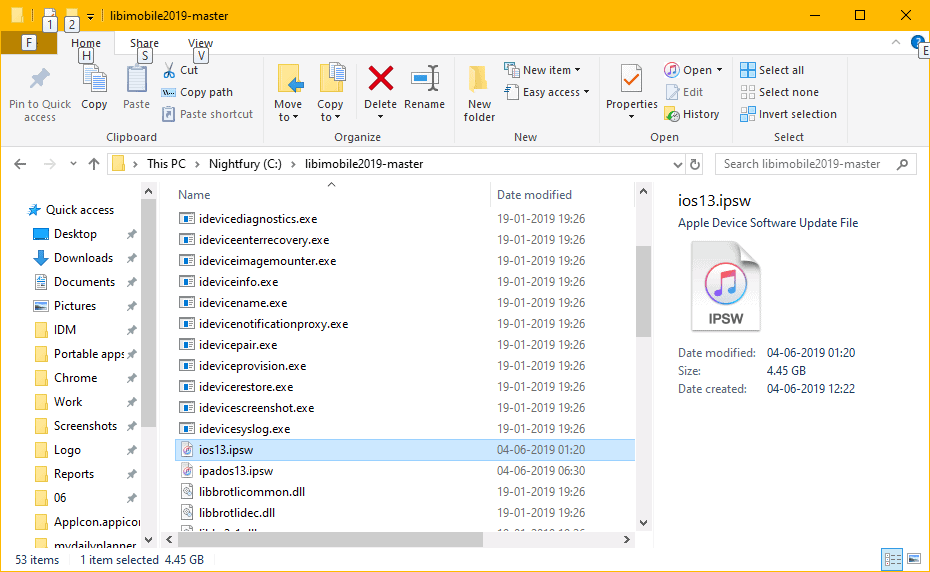Click Nightfury (C:) in the address bar
Image resolution: width=930 pixels, height=572 pixels.
(245, 164)
